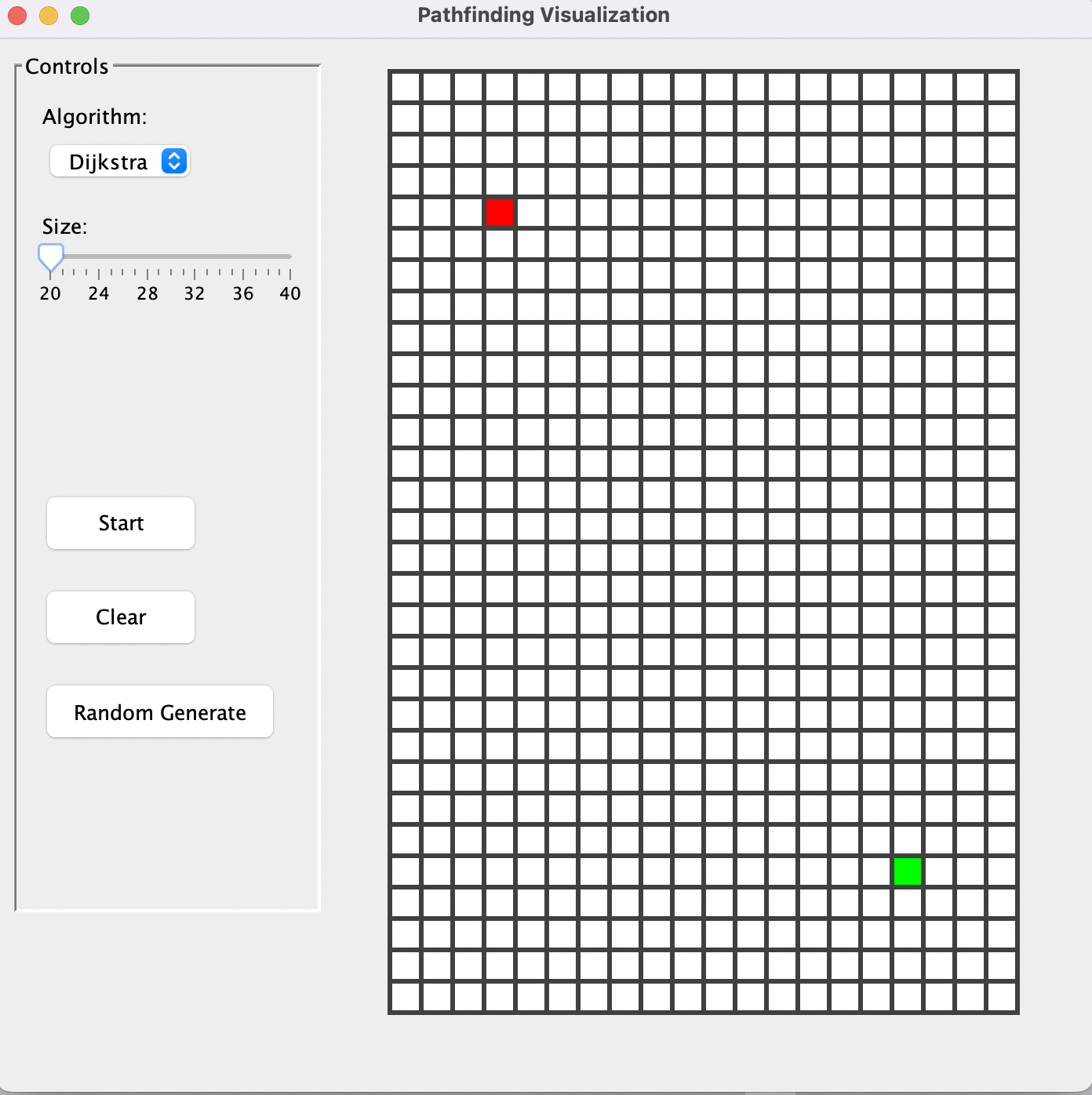
Task: Click the Random Generate button
Action: (159, 712)
